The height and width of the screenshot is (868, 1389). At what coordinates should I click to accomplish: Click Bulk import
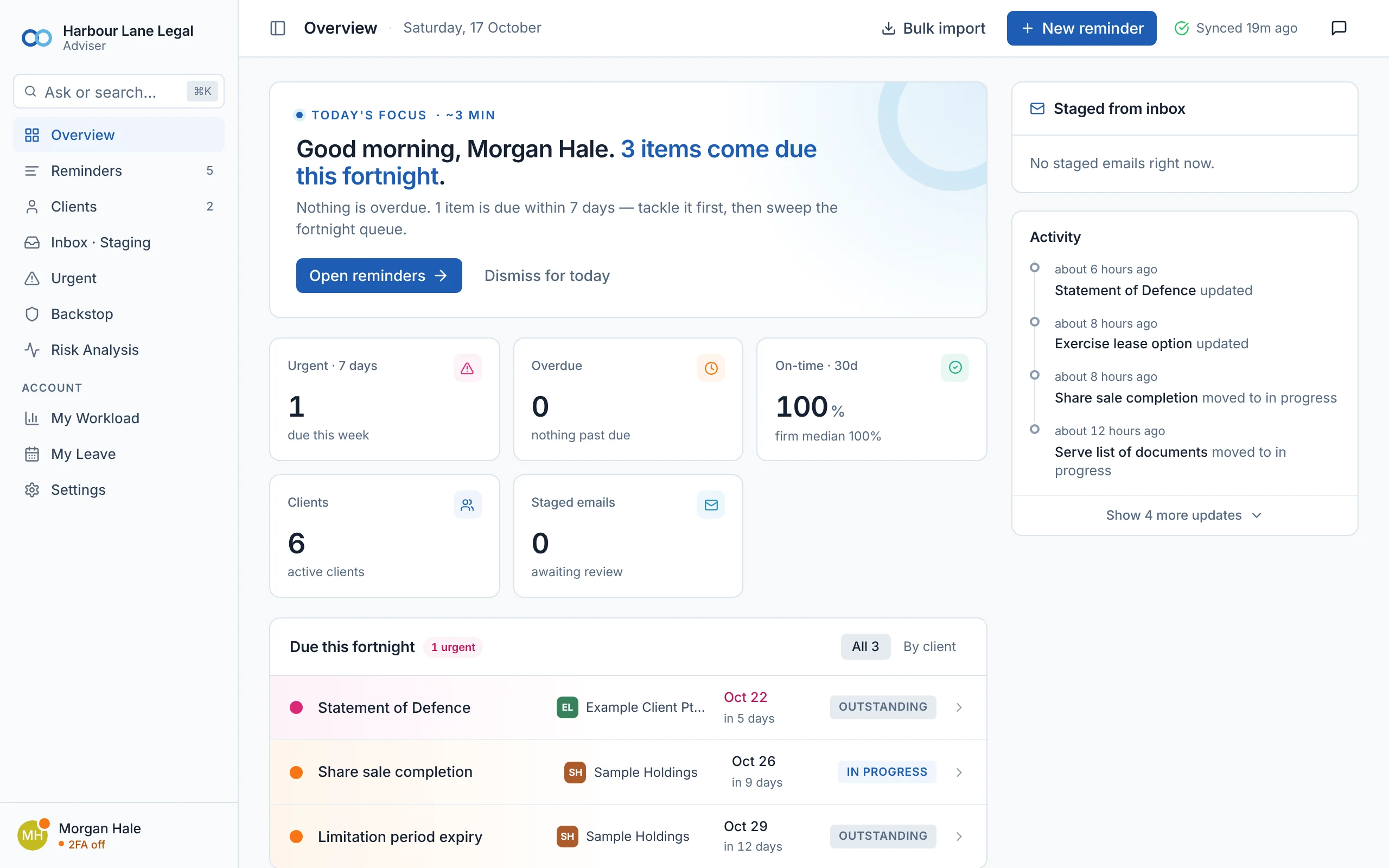click(933, 28)
